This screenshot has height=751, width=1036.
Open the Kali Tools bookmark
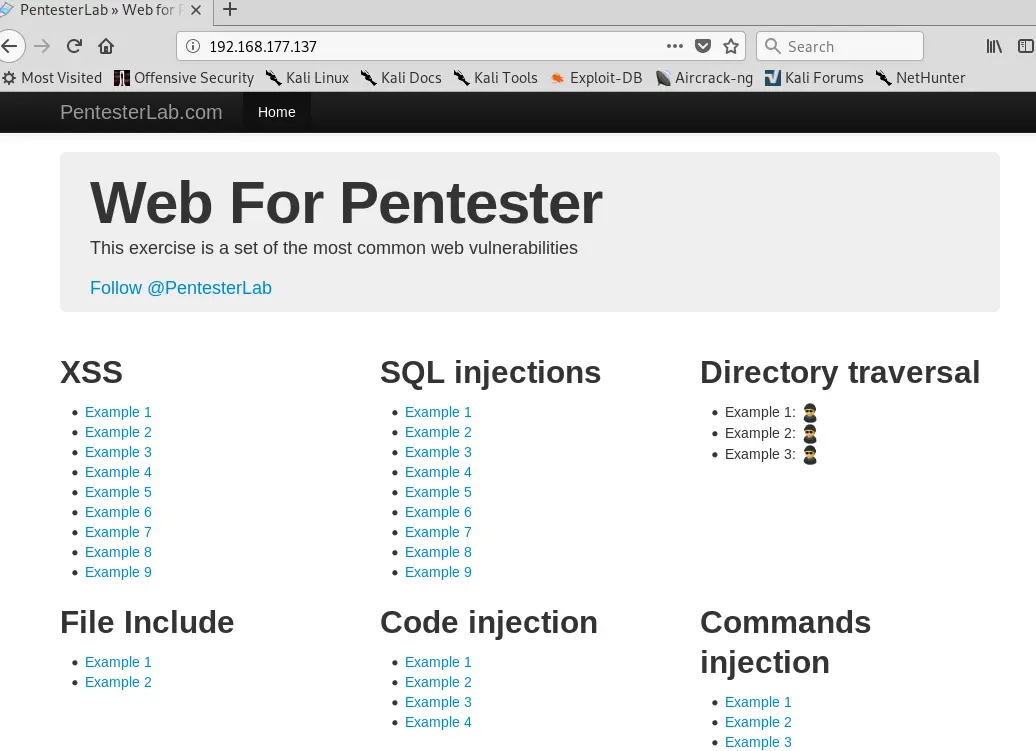[x=496, y=78]
